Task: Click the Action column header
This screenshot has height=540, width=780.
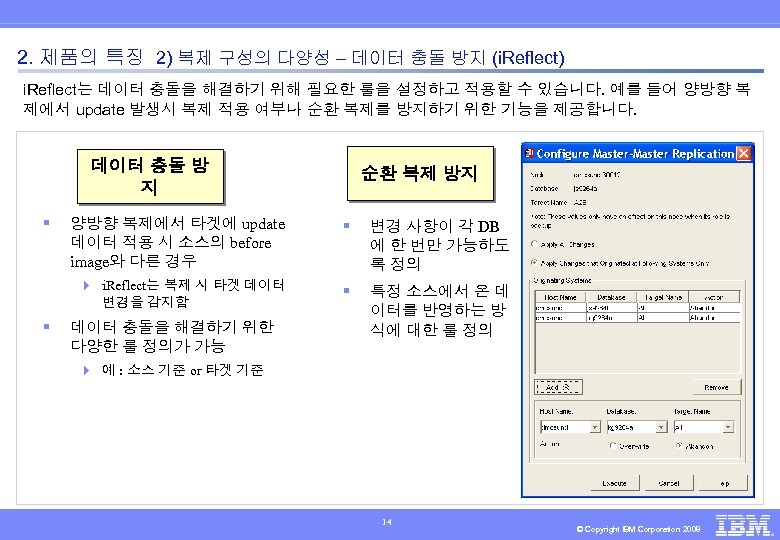Action: click(x=714, y=297)
